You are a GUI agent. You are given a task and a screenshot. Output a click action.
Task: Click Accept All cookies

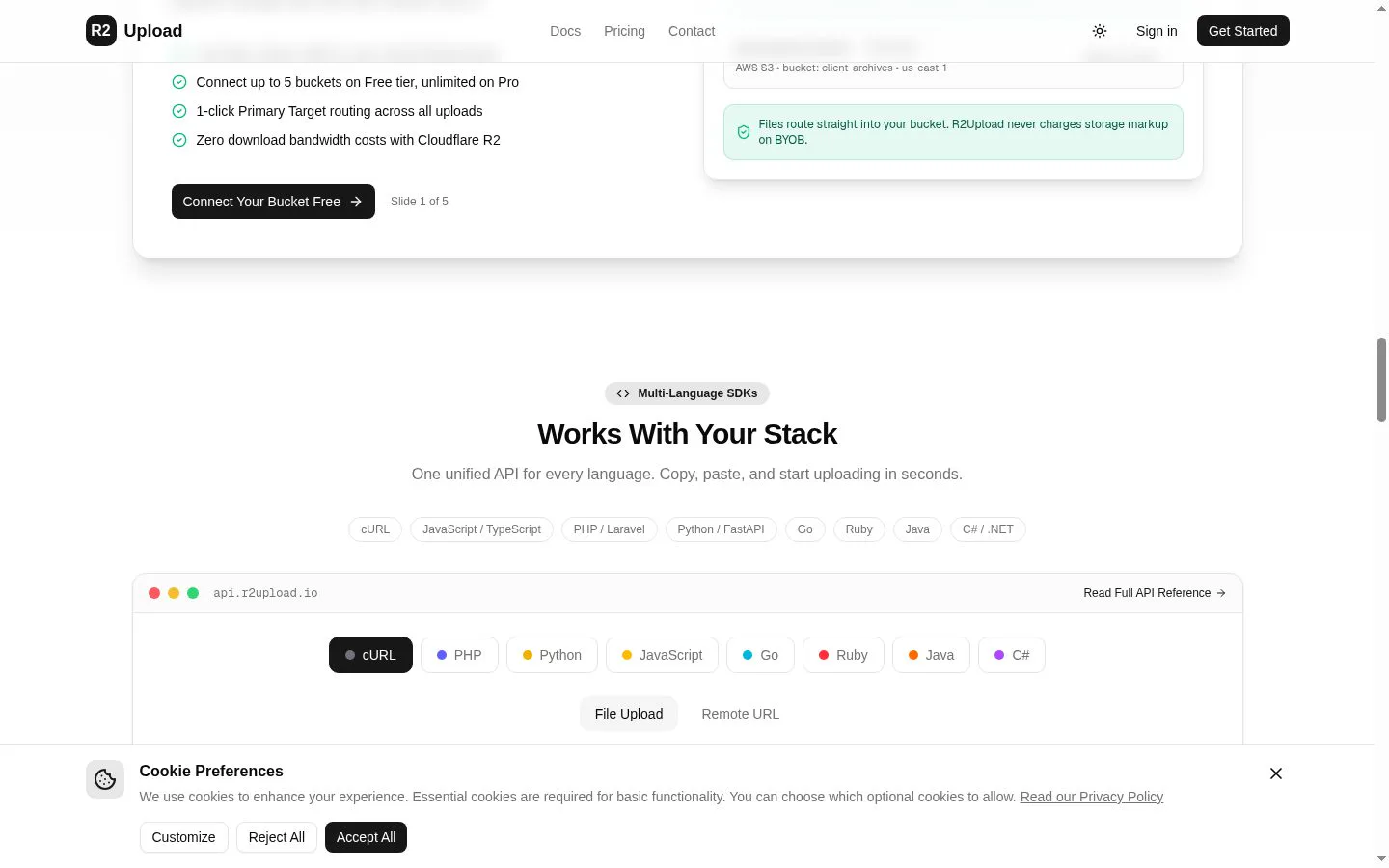[x=367, y=837]
